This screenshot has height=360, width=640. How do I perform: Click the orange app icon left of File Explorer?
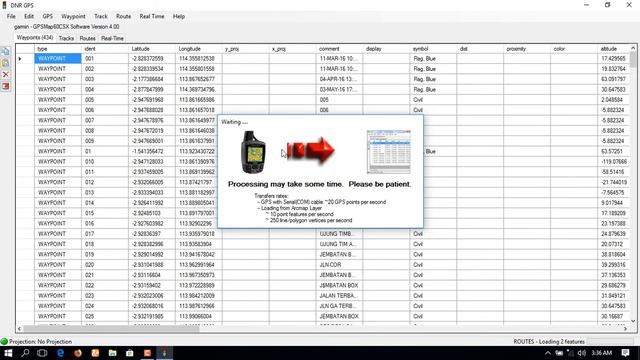[95, 353]
